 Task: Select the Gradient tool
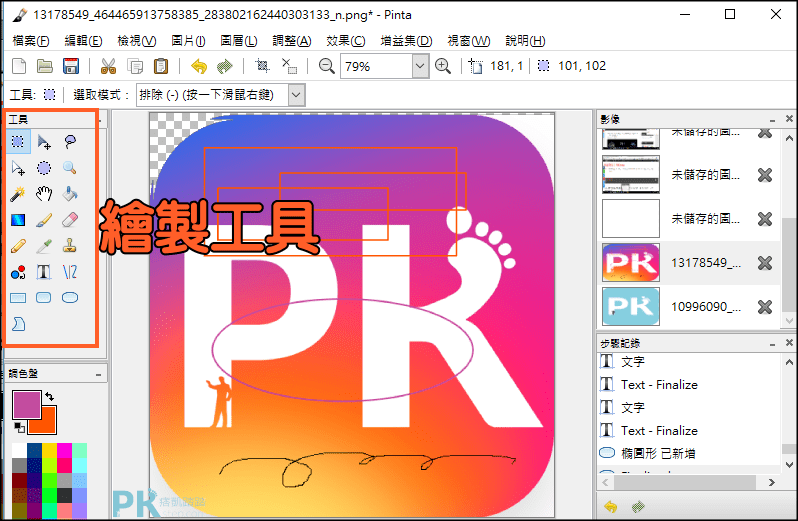pyautogui.click(x=18, y=219)
